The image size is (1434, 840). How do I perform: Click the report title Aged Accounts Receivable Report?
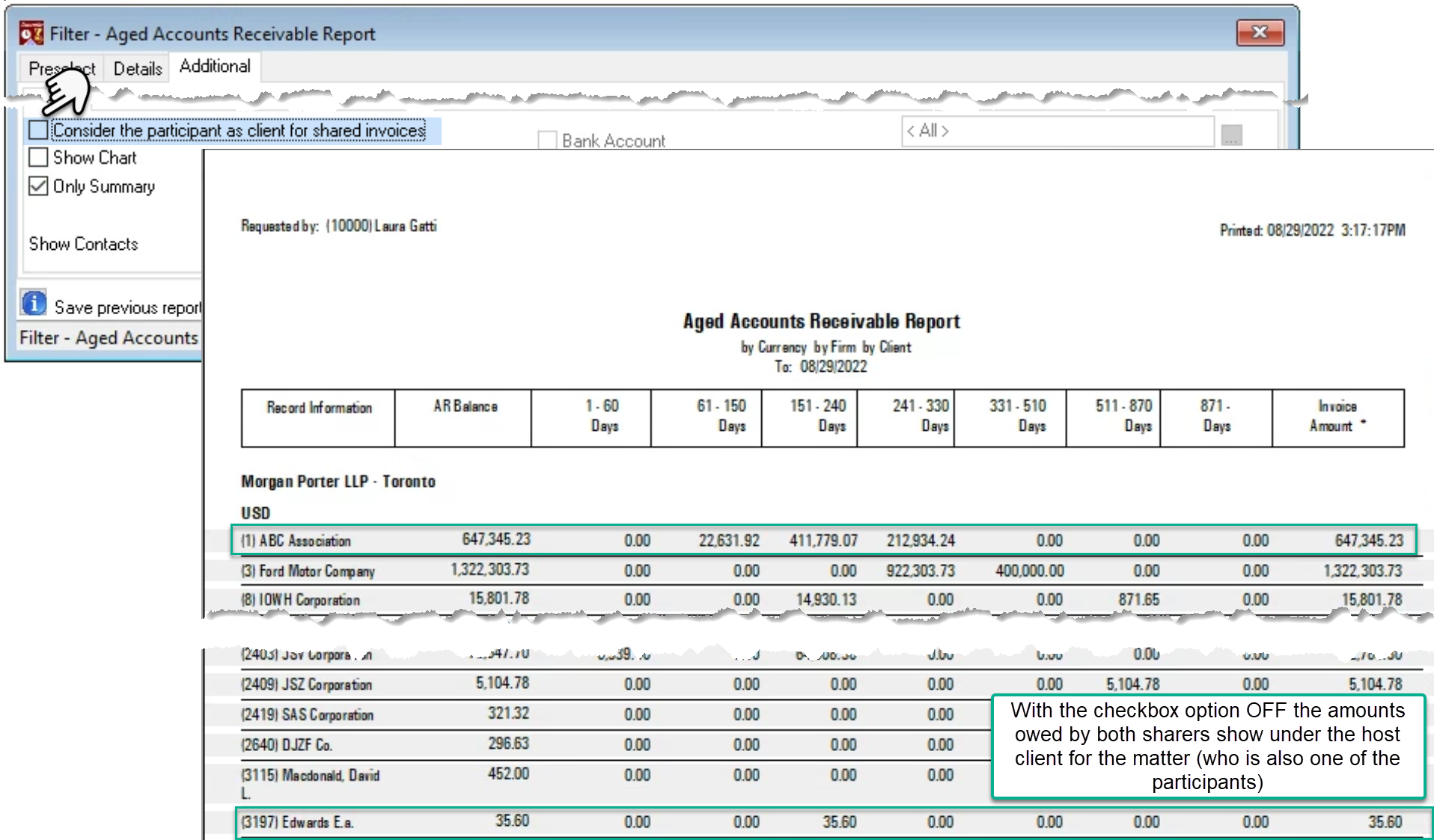tap(821, 321)
